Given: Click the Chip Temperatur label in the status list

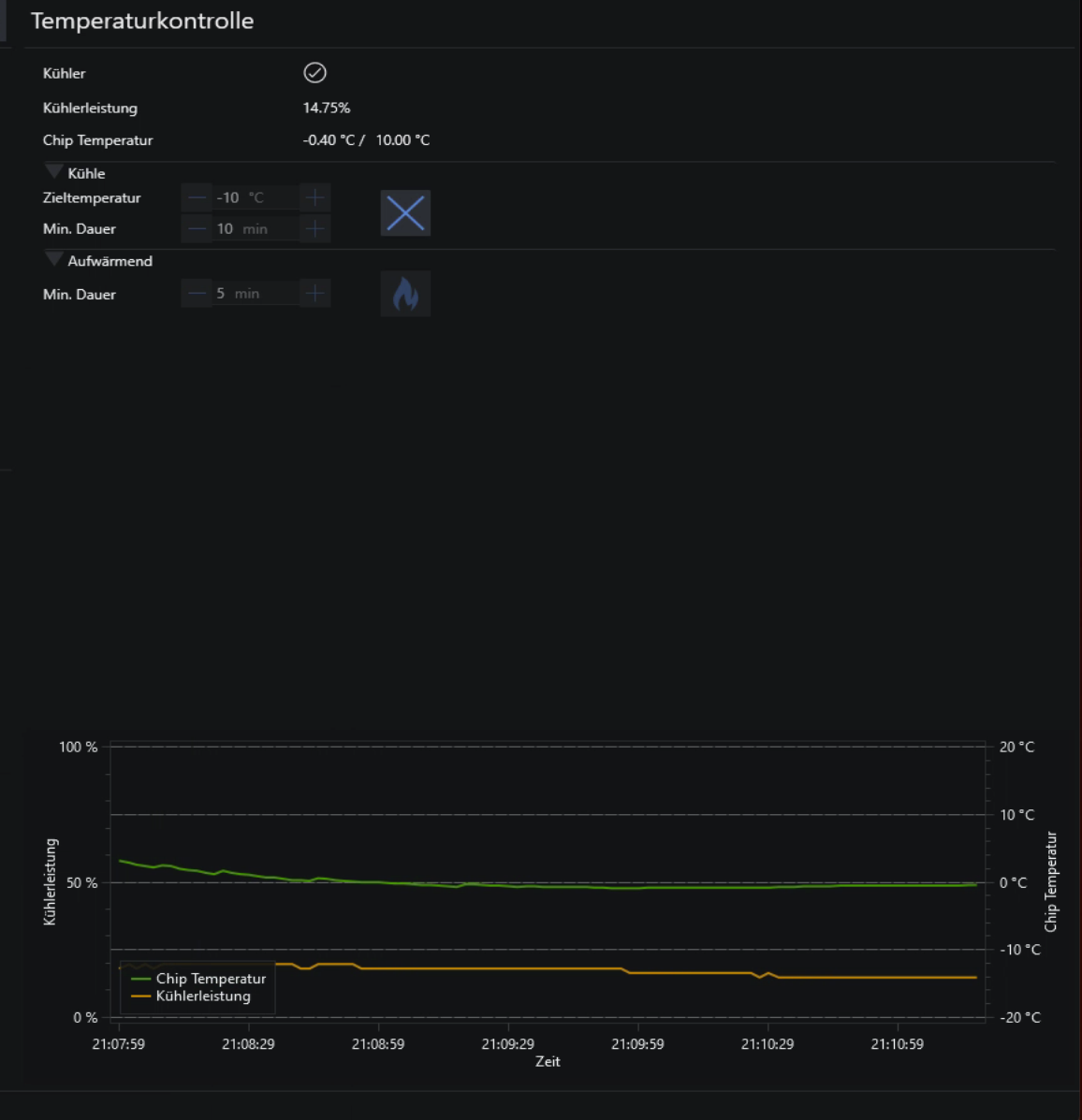Looking at the screenshot, I should pyautogui.click(x=98, y=140).
